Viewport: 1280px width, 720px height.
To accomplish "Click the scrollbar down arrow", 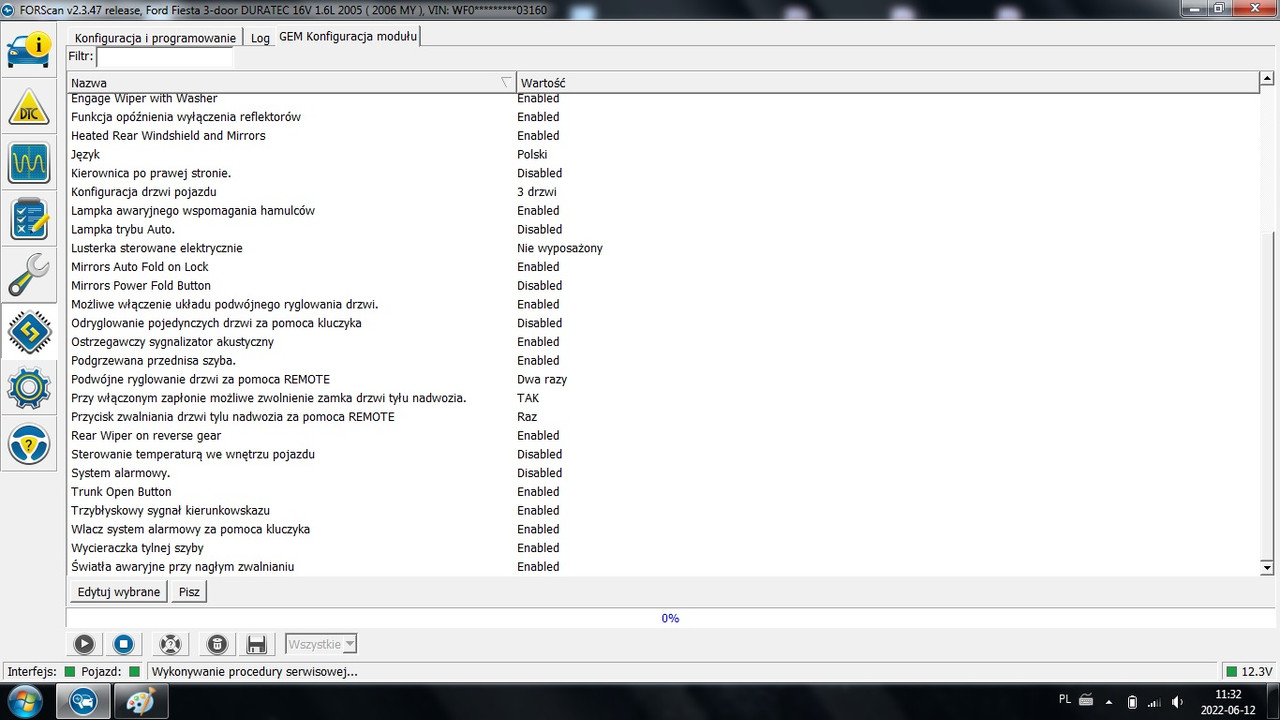I will (x=1267, y=567).
